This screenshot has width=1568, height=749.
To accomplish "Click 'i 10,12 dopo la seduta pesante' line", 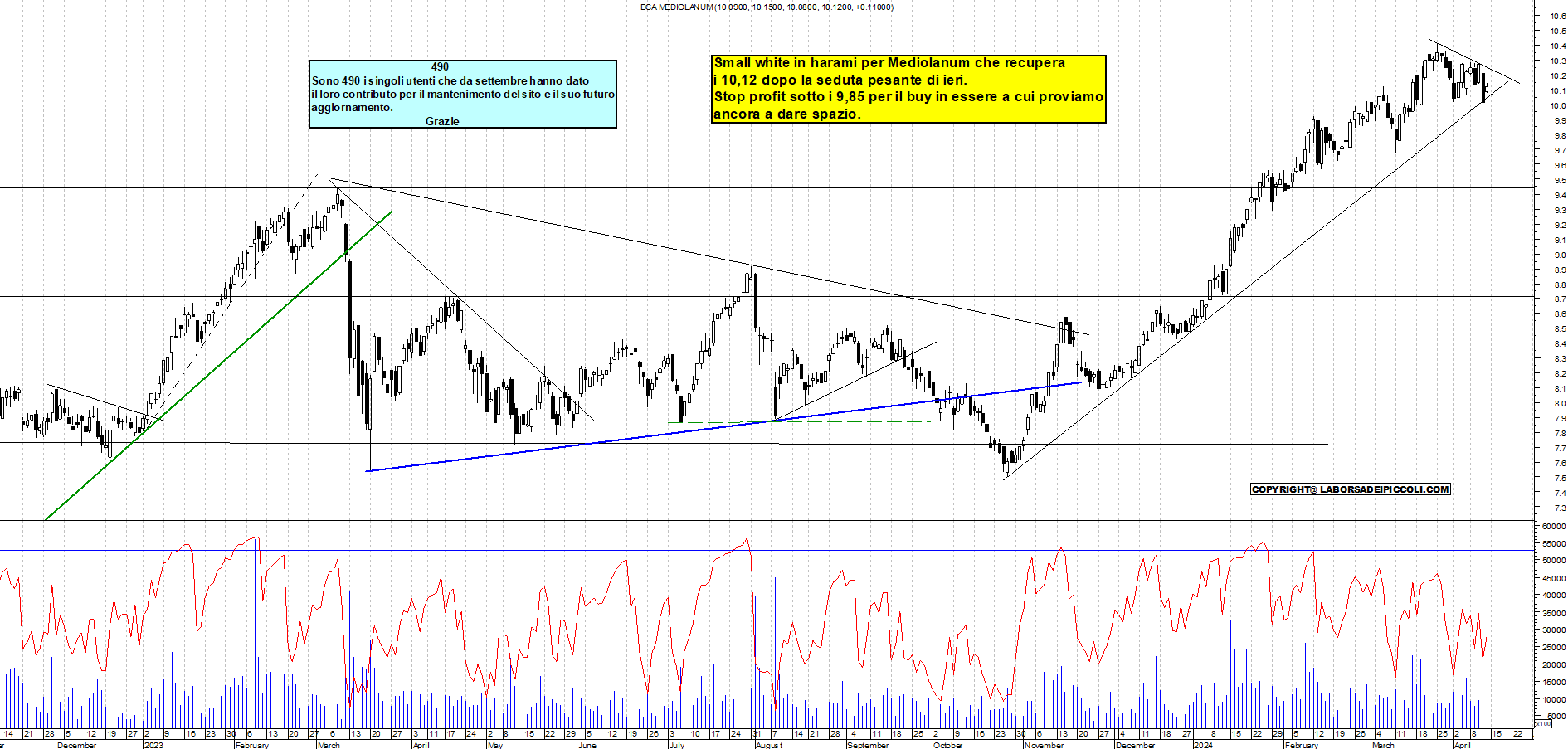I will pos(840,80).
